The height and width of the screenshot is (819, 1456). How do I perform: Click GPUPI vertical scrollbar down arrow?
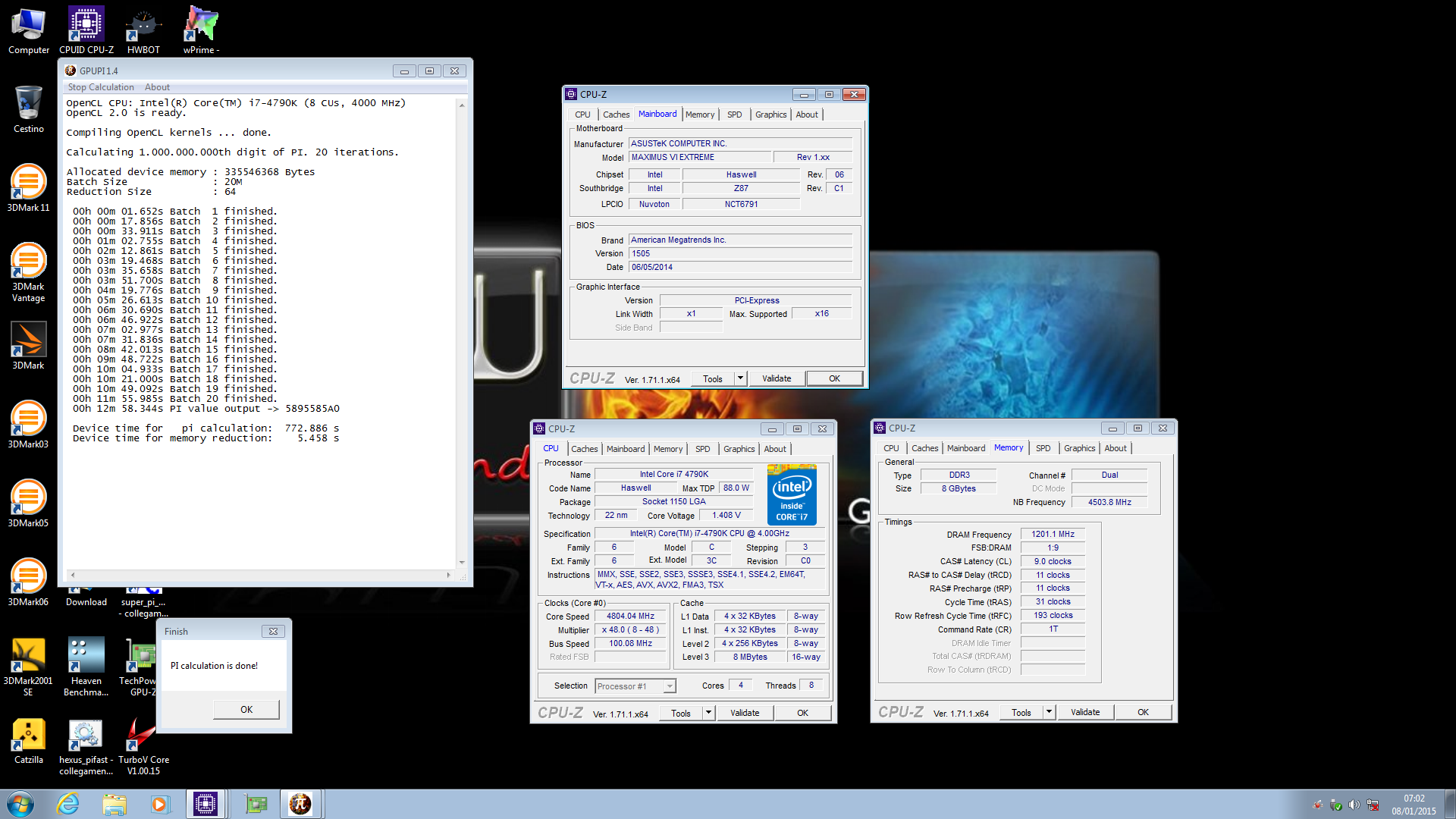tap(462, 562)
